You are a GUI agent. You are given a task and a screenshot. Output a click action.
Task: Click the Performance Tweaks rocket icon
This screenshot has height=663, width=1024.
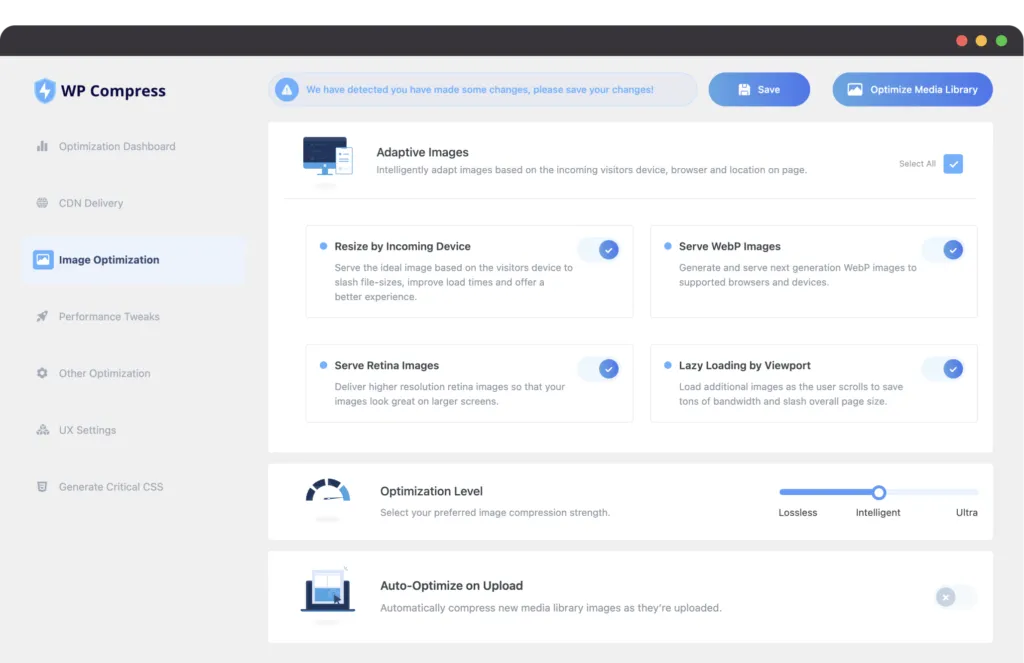click(42, 317)
